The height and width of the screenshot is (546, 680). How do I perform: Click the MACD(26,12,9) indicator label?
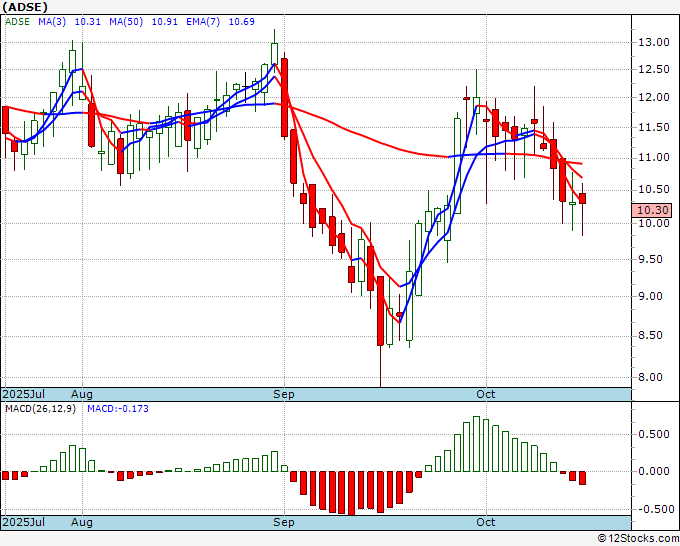point(40,409)
